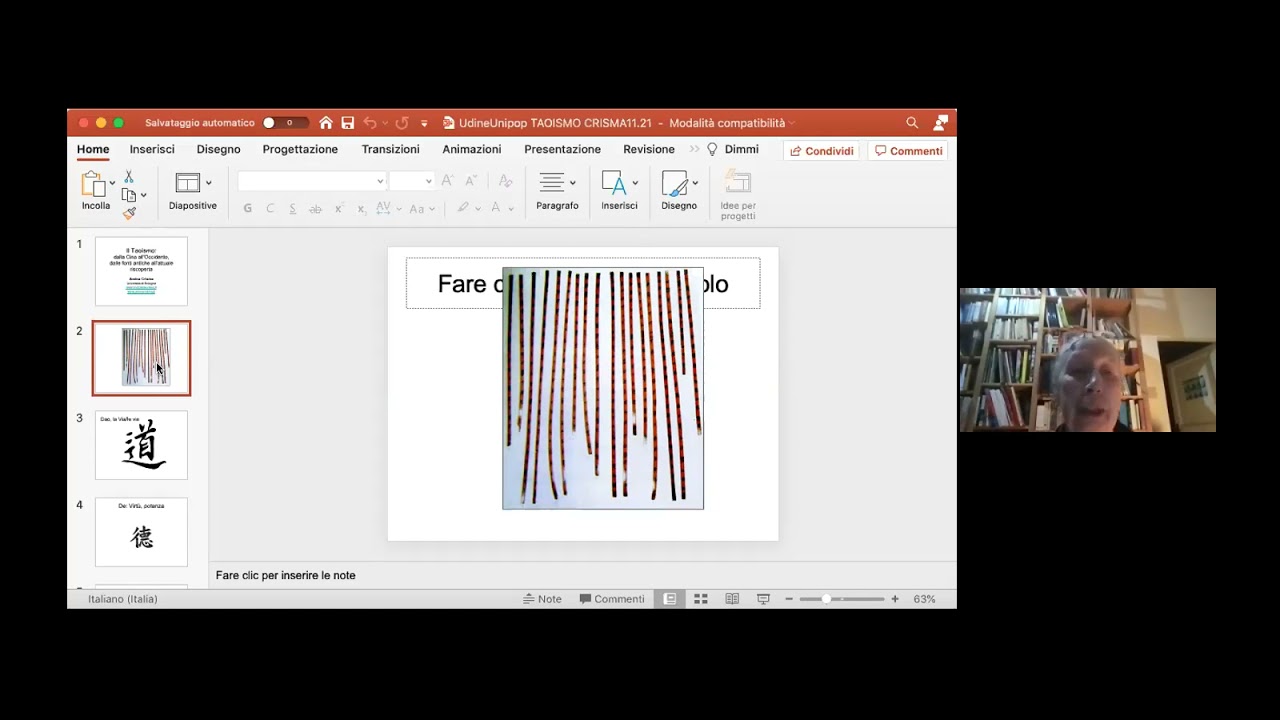Open search with the magnifying glass icon

pos(912,123)
